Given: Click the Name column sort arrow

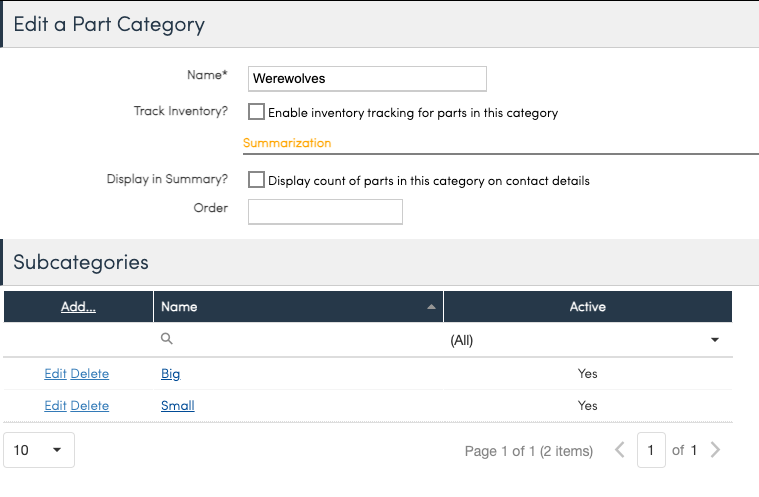Looking at the screenshot, I should [432, 308].
